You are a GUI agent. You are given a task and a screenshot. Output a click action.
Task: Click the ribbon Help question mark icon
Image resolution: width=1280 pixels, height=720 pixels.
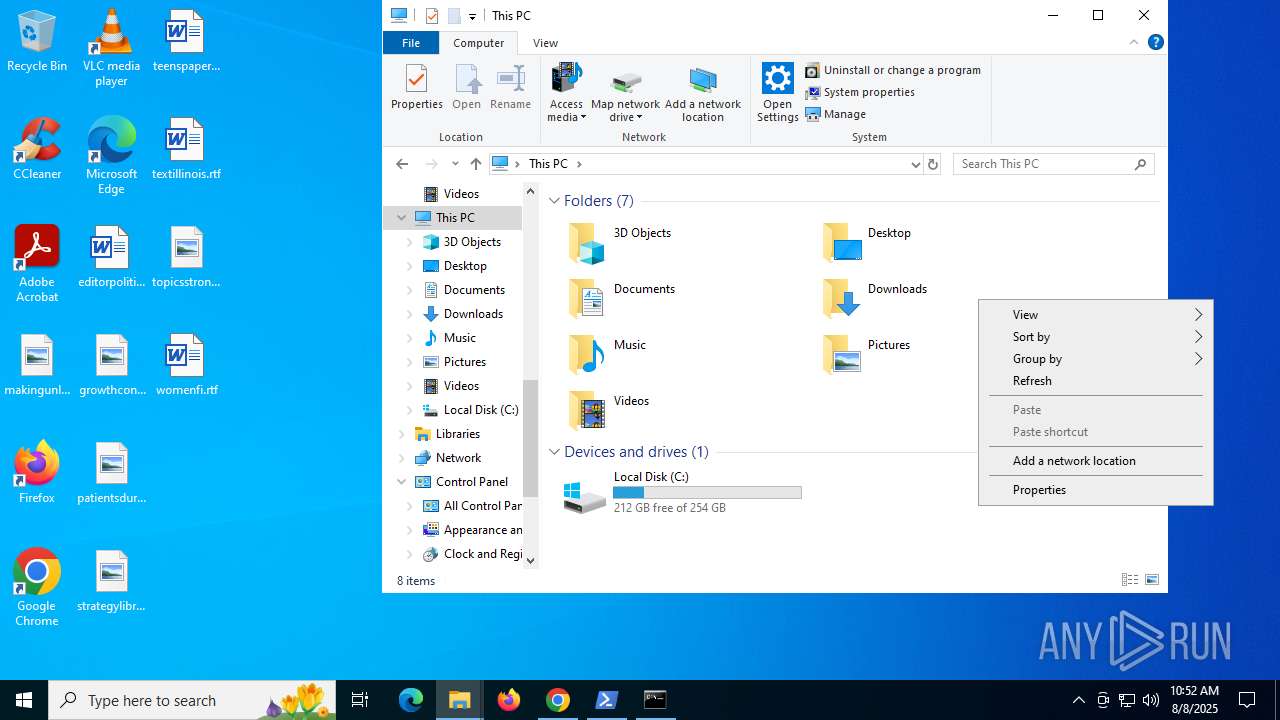pos(1156,42)
